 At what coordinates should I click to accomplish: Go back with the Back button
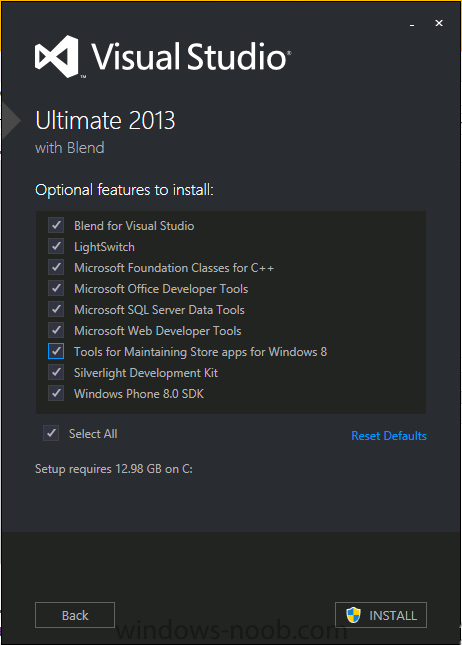(x=75, y=615)
